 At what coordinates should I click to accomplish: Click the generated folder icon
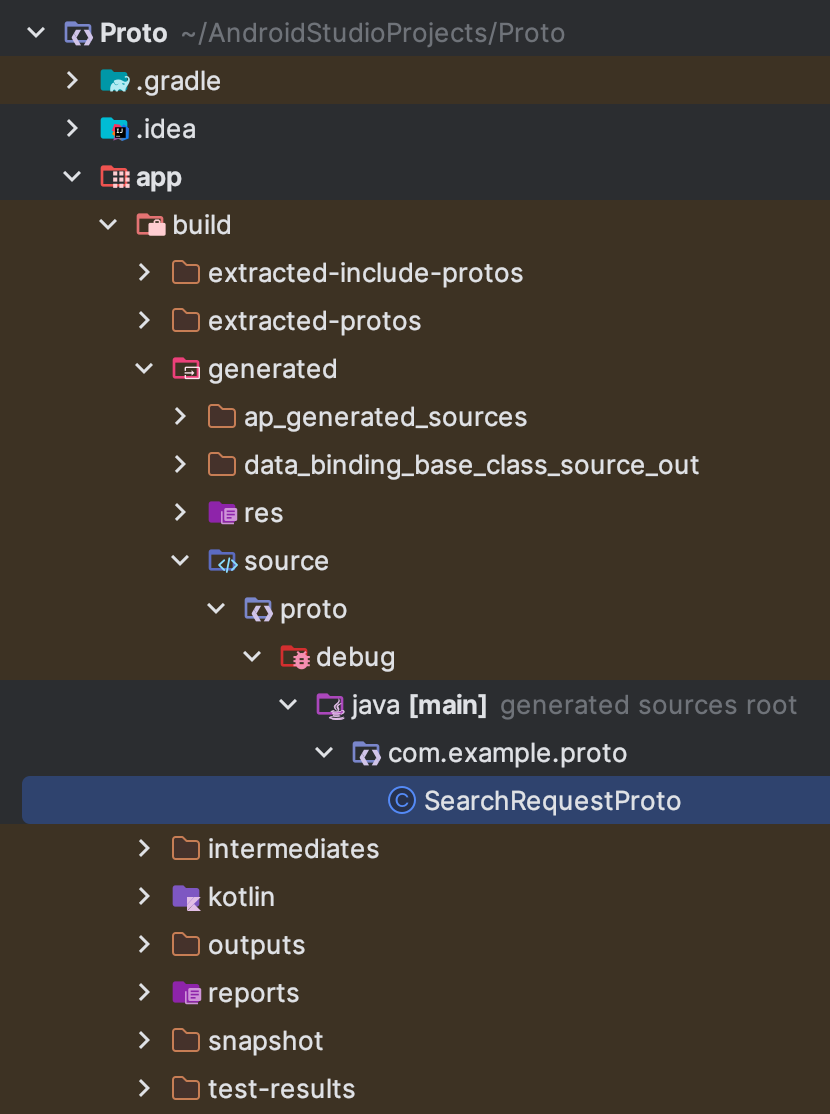pyautogui.click(x=186, y=369)
